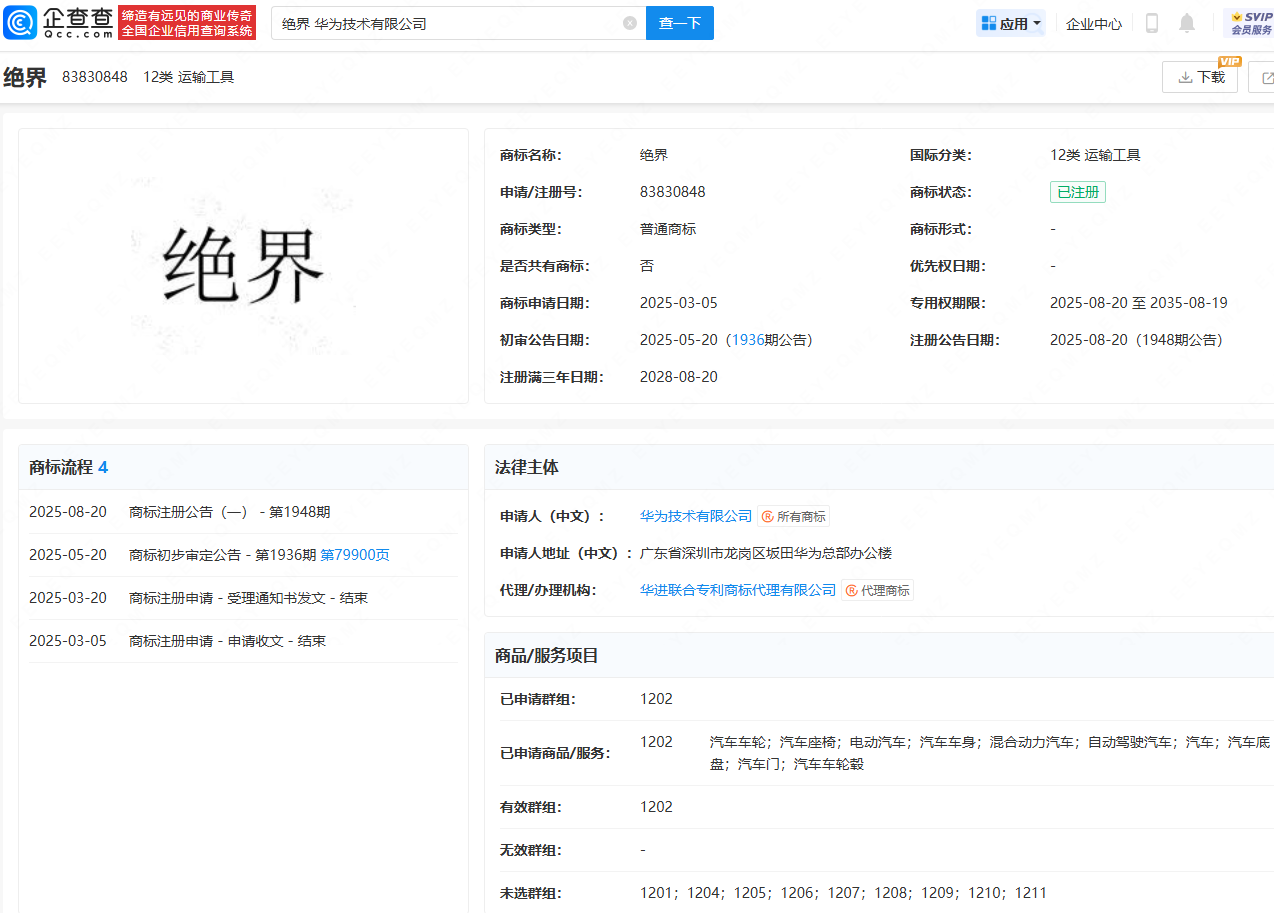This screenshot has height=913, width=1274.
Task: Expand the 应用 dropdown menu
Action: point(1010,22)
